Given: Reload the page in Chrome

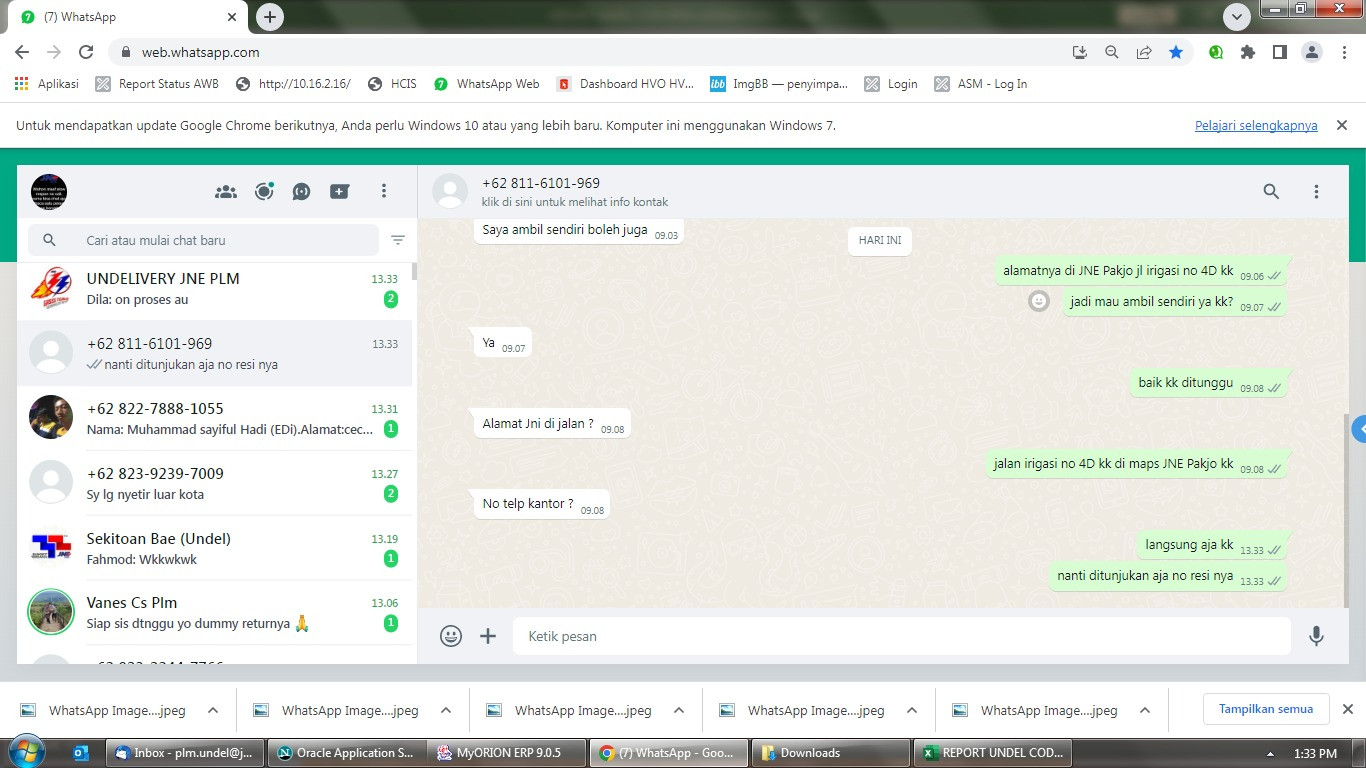Looking at the screenshot, I should [x=86, y=52].
